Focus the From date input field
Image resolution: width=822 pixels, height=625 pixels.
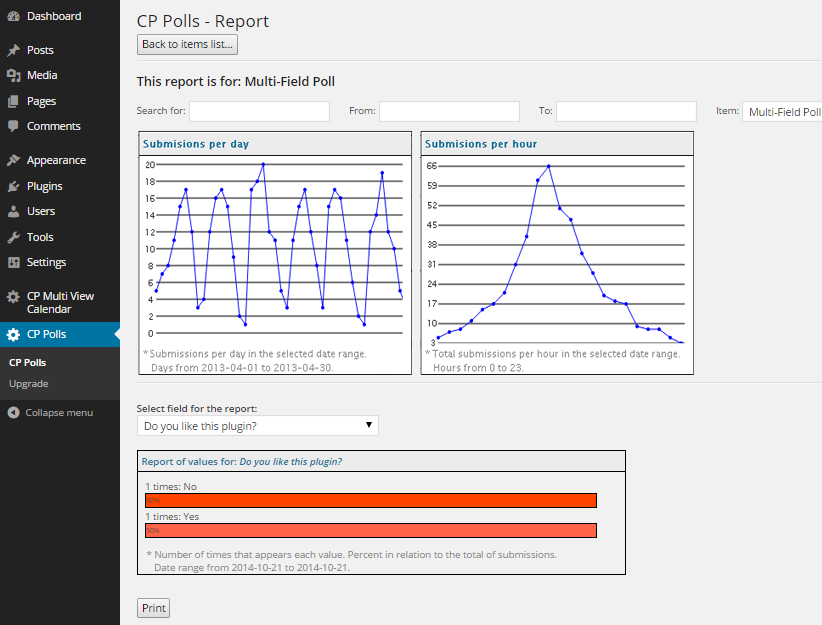click(x=449, y=111)
